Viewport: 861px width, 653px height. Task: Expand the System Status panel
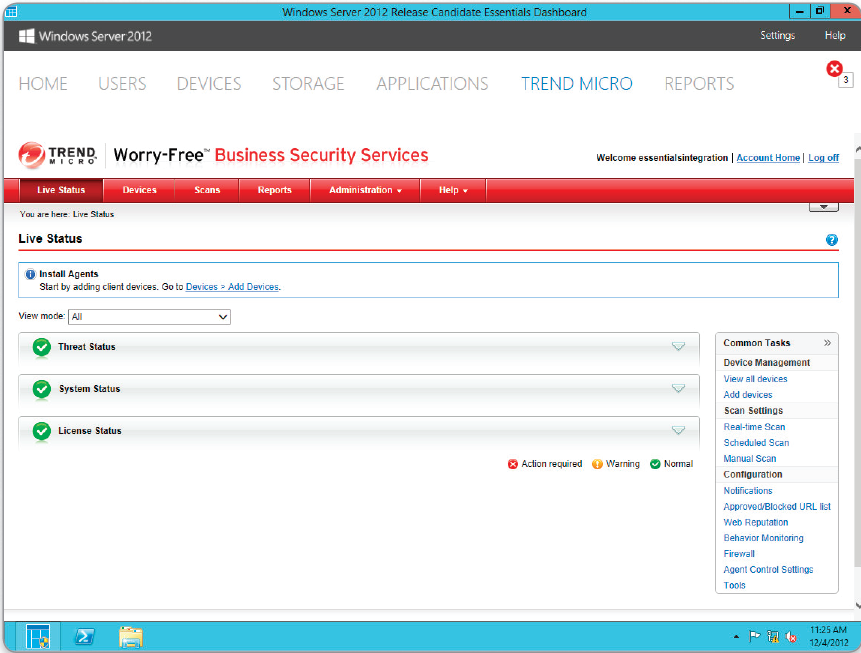click(678, 388)
